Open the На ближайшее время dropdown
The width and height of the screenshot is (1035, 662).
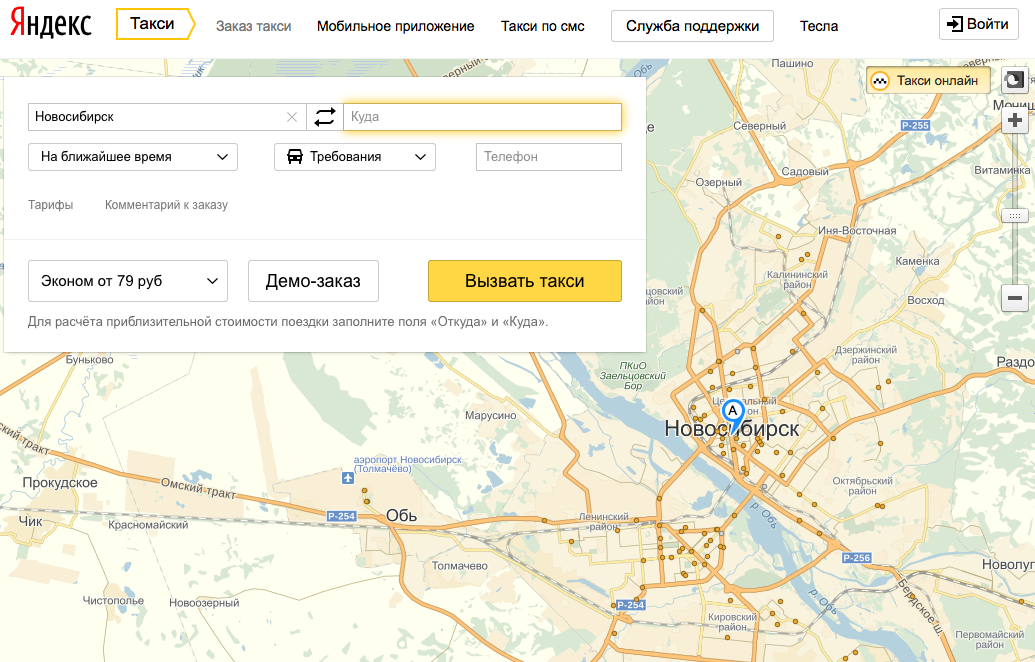click(x=133, y=157)
